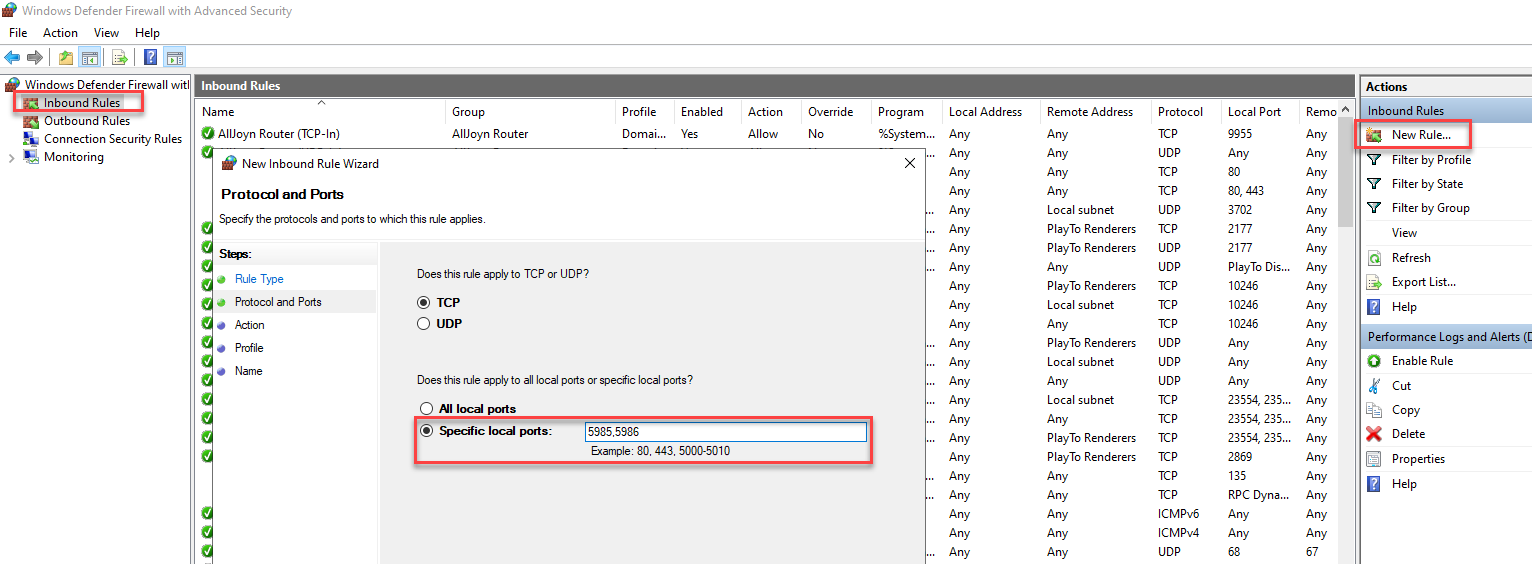The image size is (1532, 564).
Task: Click the Delete red X icon
Action: click(1374, 434)
